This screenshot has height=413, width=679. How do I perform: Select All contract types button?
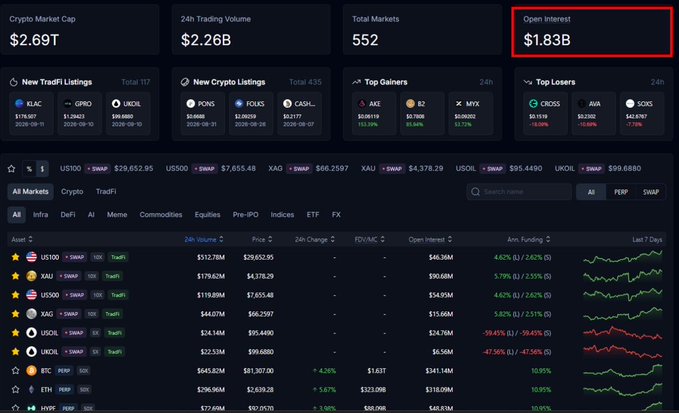[591, 192]
